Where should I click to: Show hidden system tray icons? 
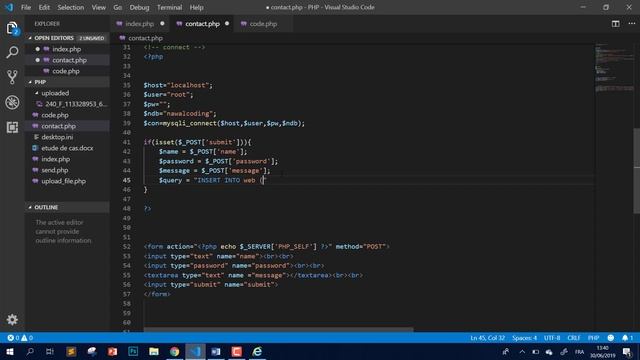522,351
